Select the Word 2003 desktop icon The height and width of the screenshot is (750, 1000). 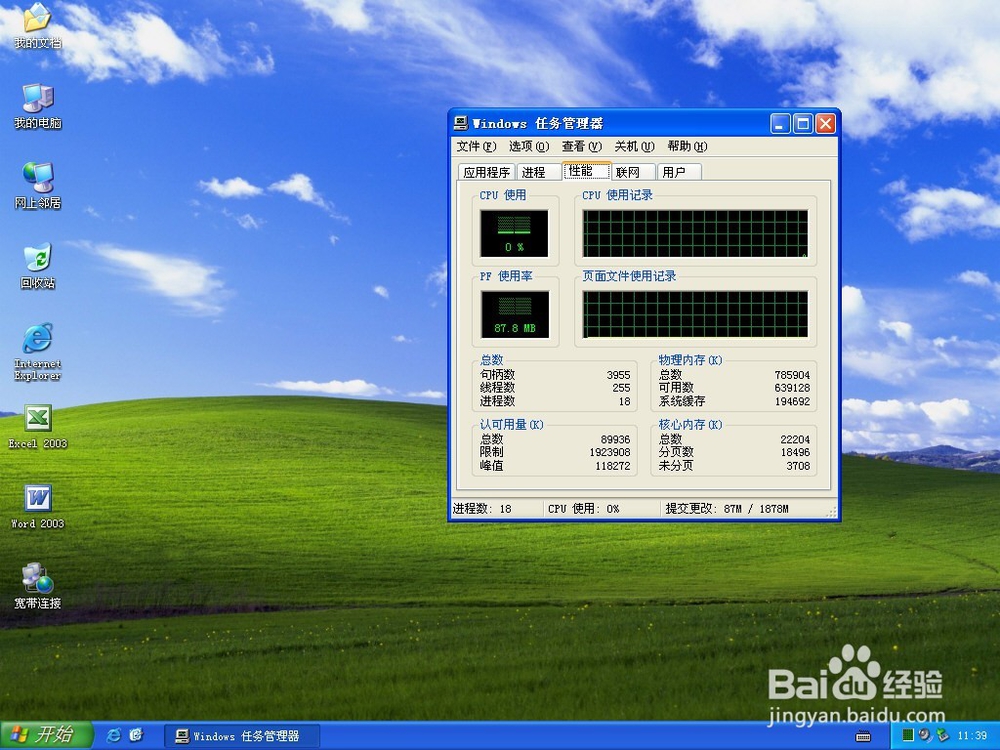[x=38, y=507]
